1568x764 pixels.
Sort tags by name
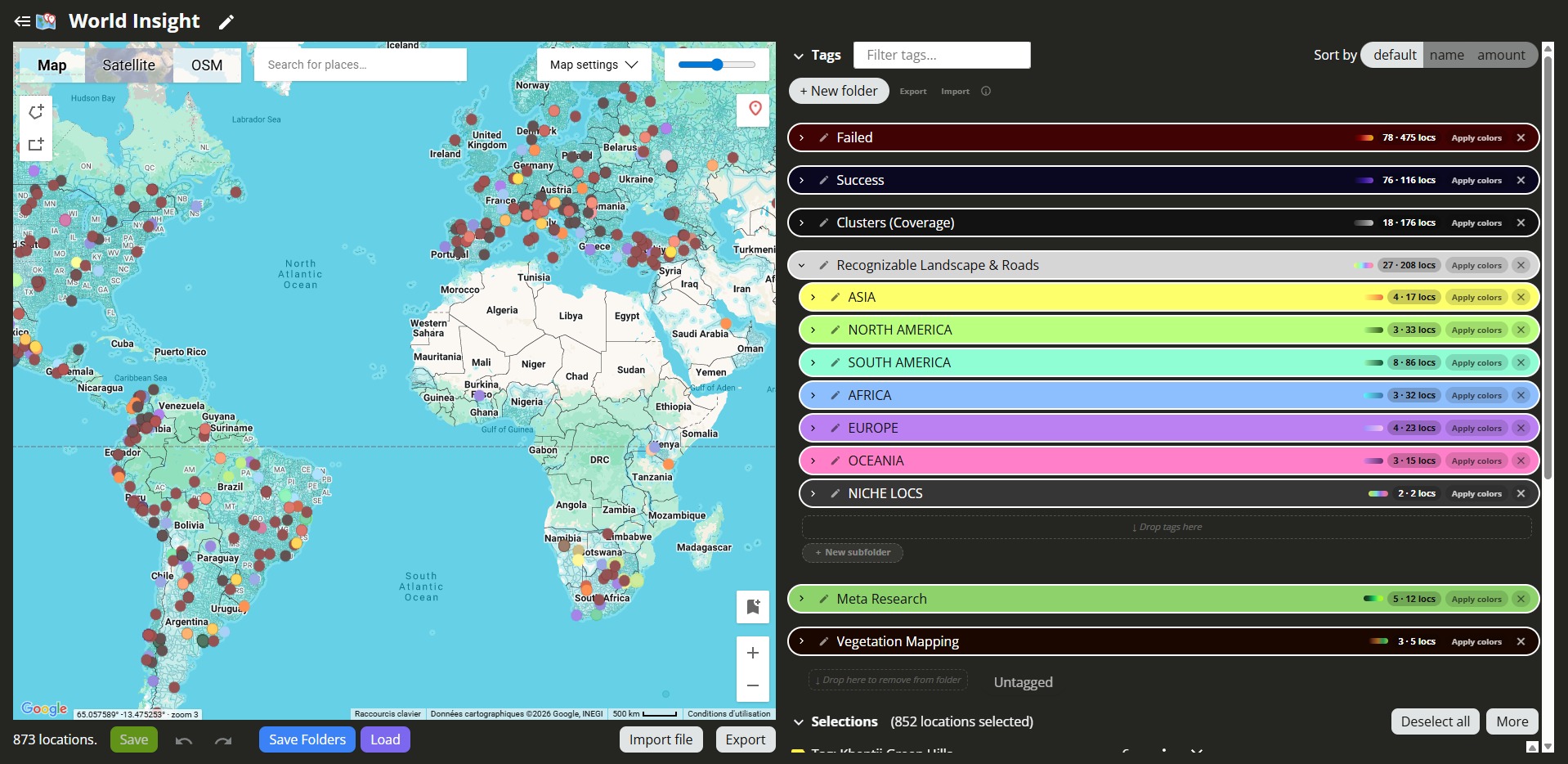(x=1446, y=55)
